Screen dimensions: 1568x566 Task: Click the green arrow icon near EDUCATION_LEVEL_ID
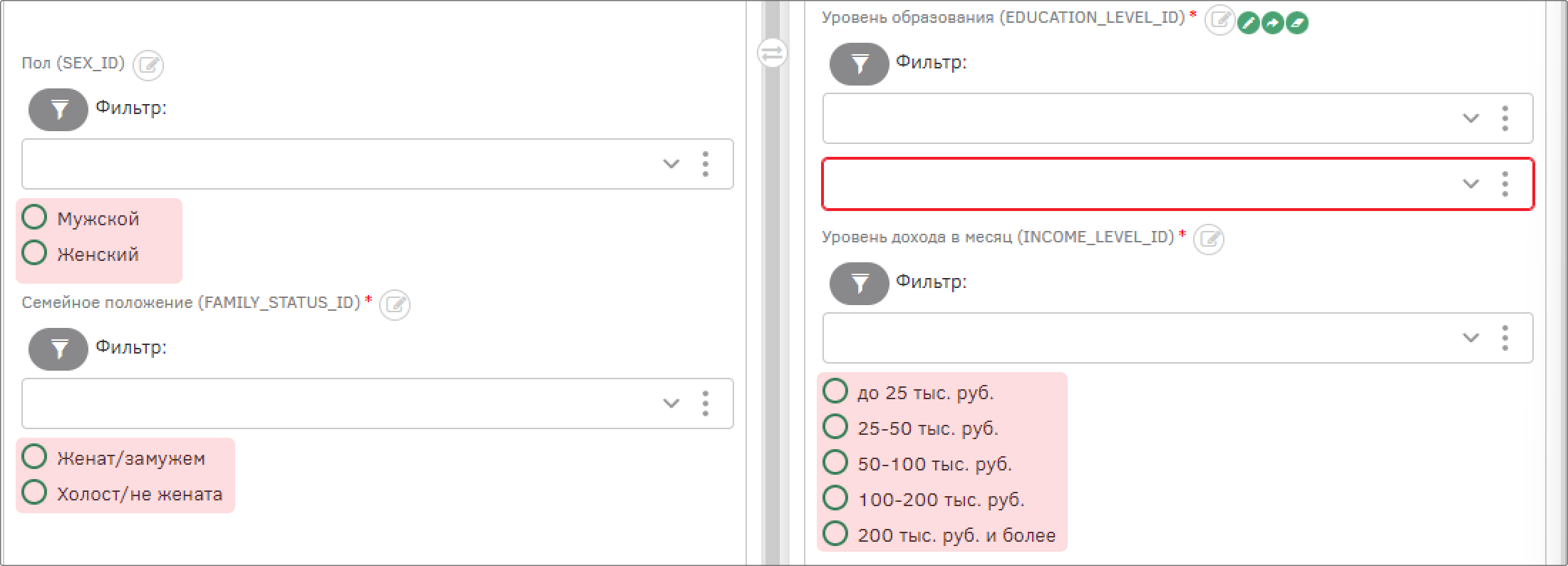pyautogui.click(x=1272, y=24)
